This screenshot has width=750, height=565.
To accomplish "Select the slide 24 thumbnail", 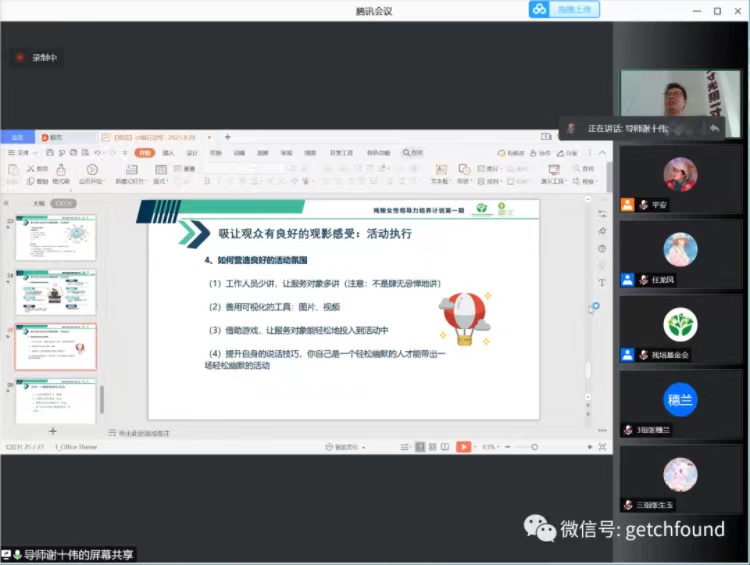I will click(x=56, y=292).
